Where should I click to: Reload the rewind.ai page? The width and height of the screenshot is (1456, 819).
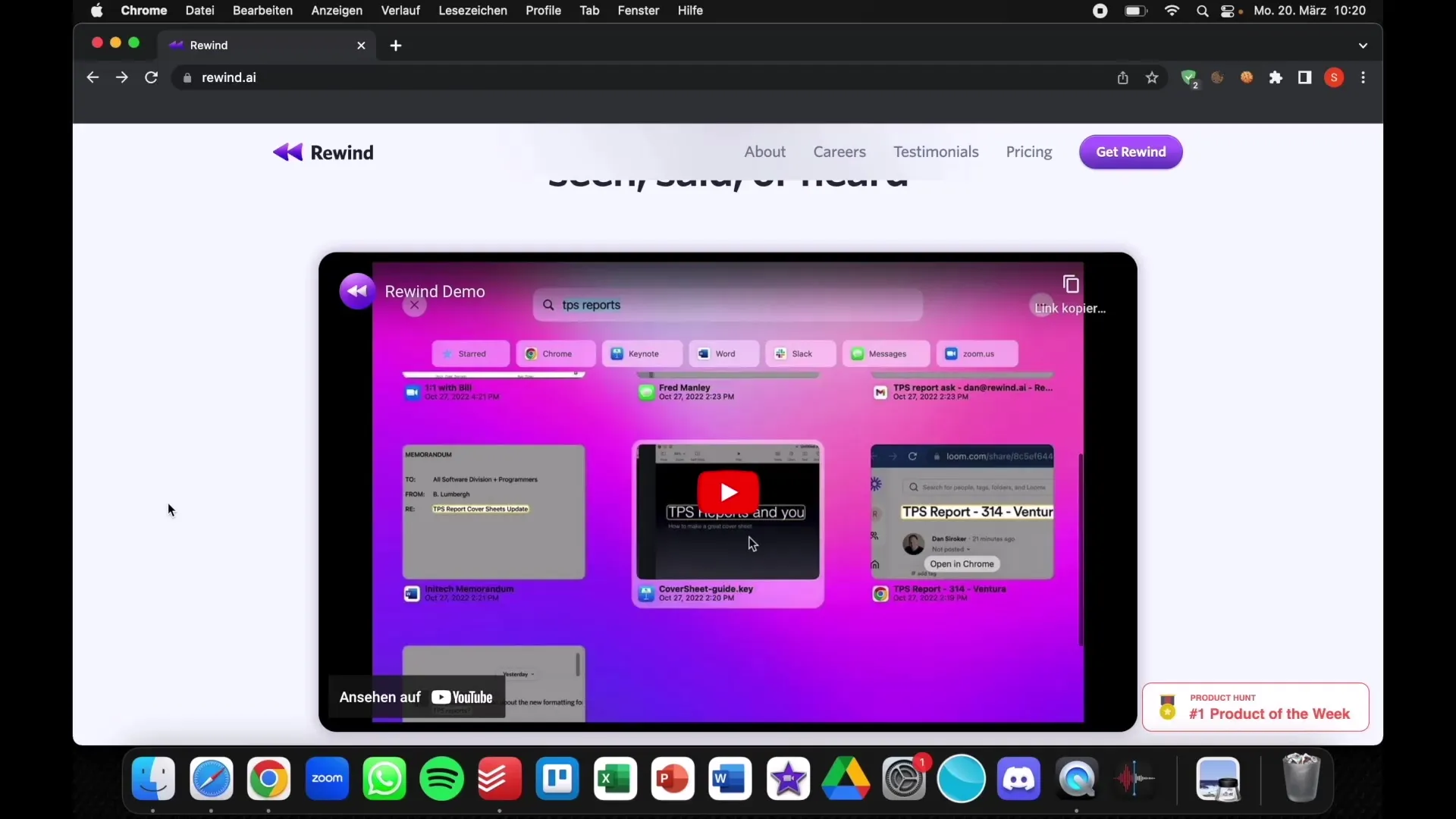[151, 77]
